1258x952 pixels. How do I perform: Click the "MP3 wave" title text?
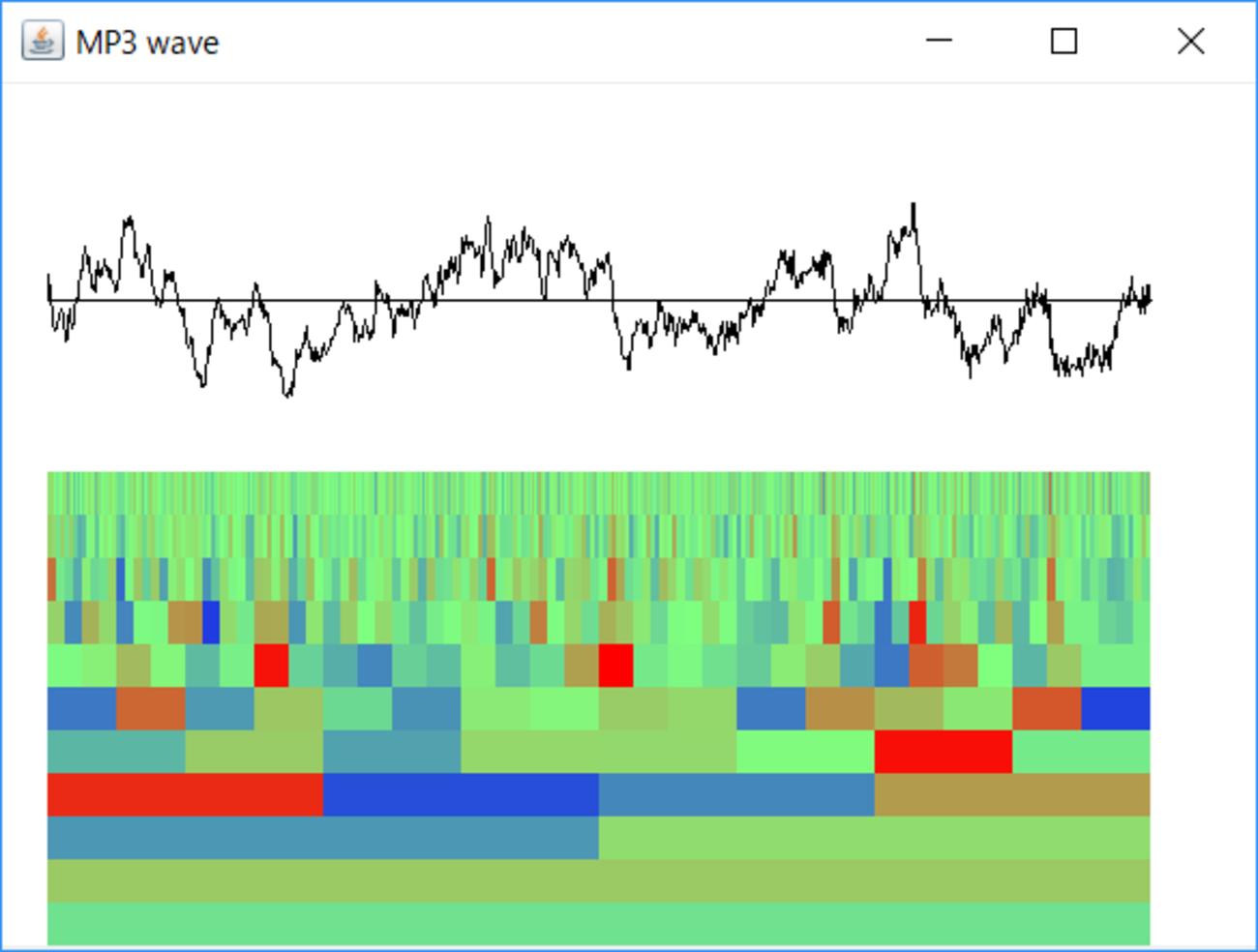pos(147,43)
